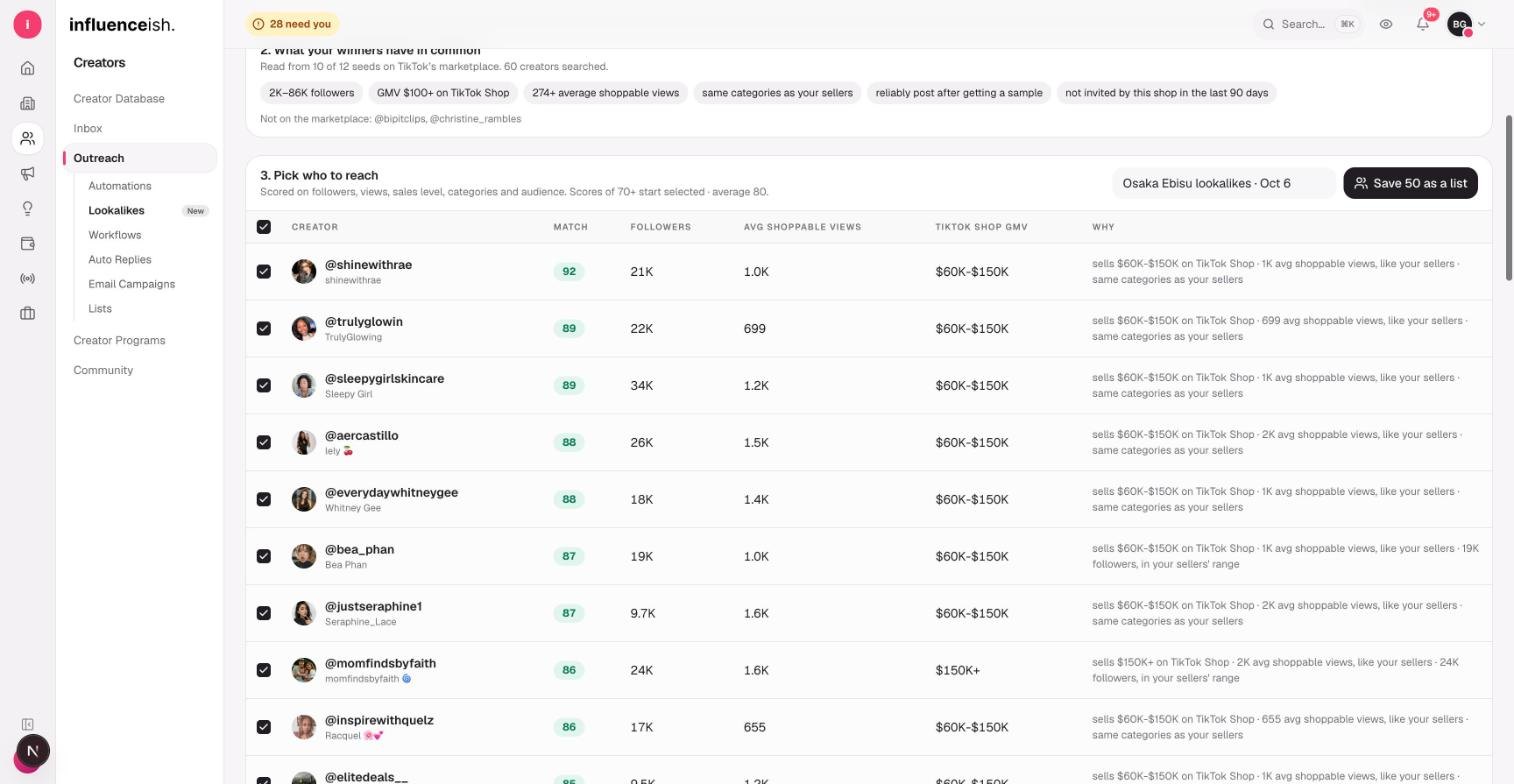Click the 28 need you badge
This screenshot has width=1514, height=784.
[292, 24]
